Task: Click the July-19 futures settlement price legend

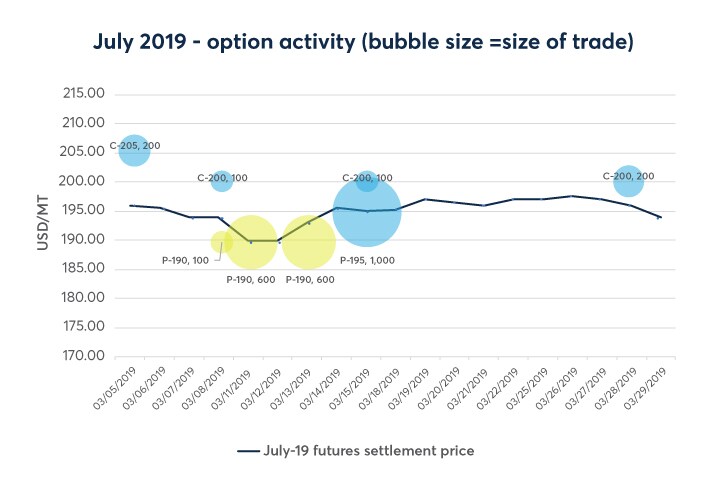Action: [x=355, y=451]
